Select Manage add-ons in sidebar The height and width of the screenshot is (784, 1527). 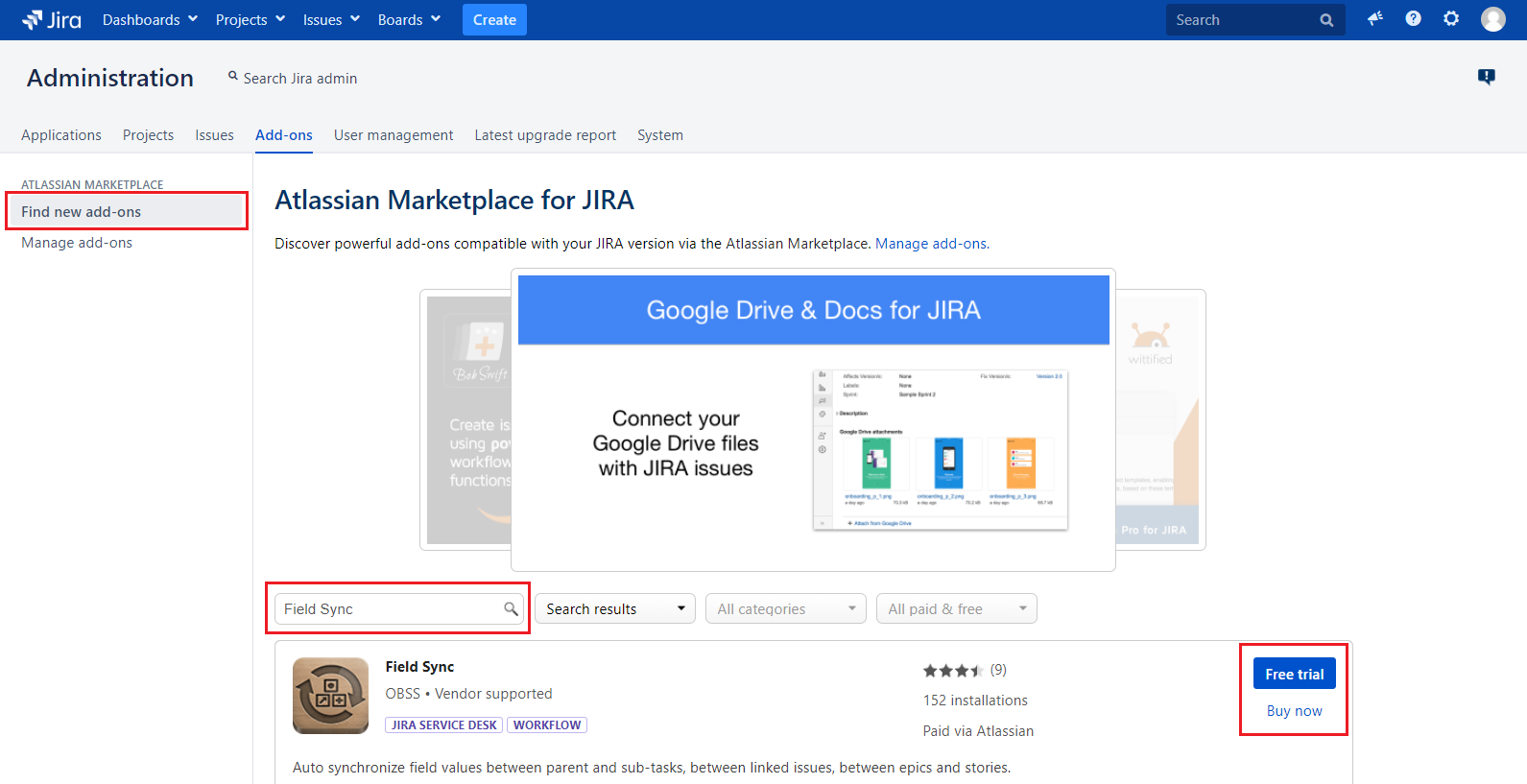click(x=77, y=243)
